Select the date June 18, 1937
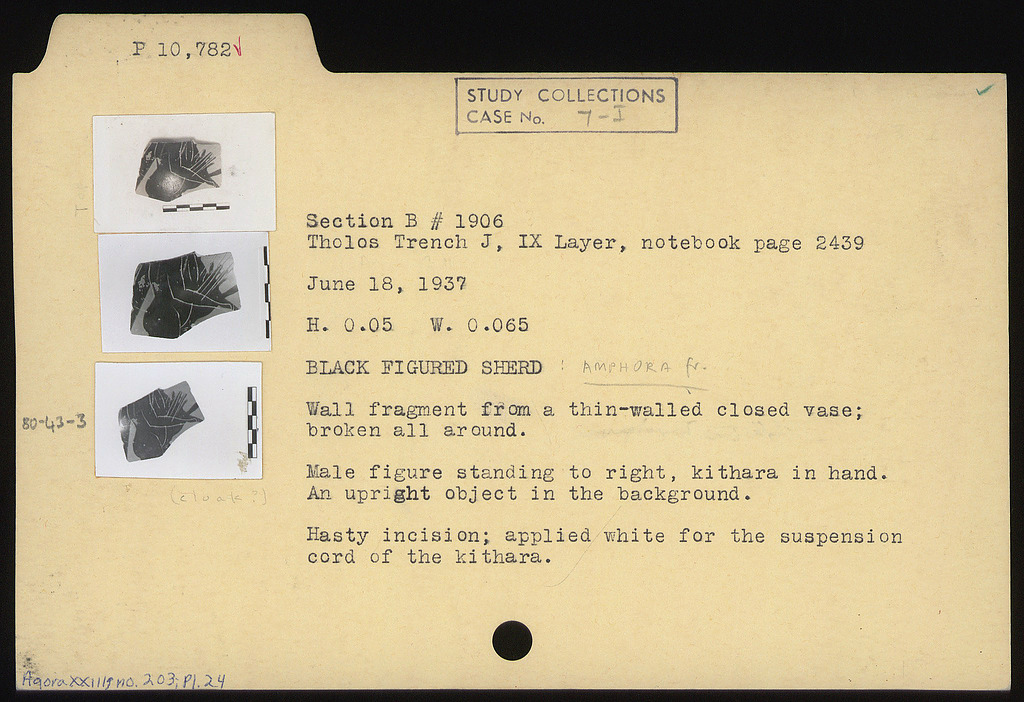 click(x=386, y=284)
